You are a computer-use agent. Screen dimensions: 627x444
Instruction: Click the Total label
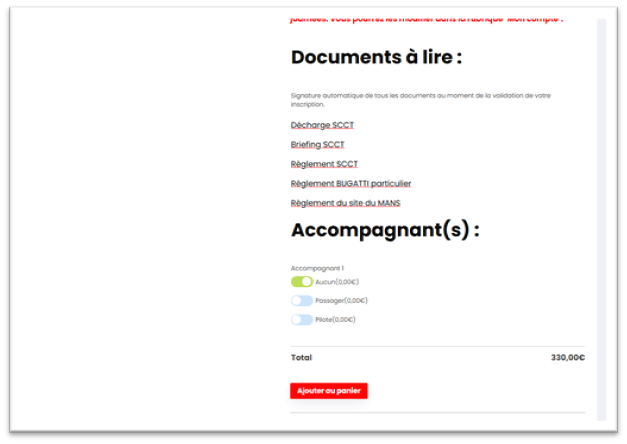[x=302, y=357]
